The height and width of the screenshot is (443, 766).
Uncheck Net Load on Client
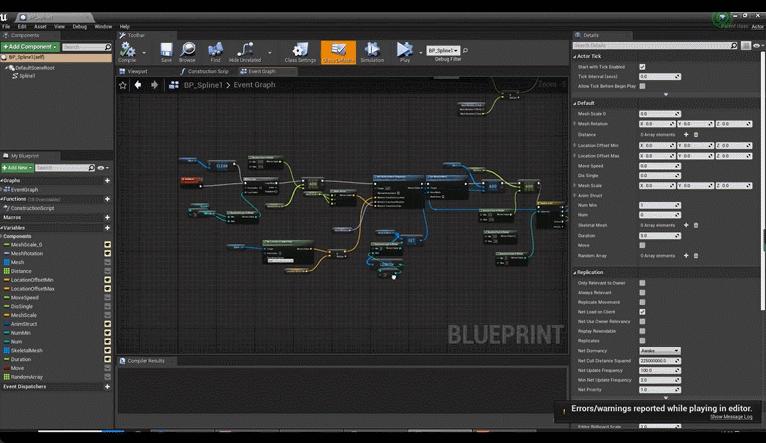[642, 312]
